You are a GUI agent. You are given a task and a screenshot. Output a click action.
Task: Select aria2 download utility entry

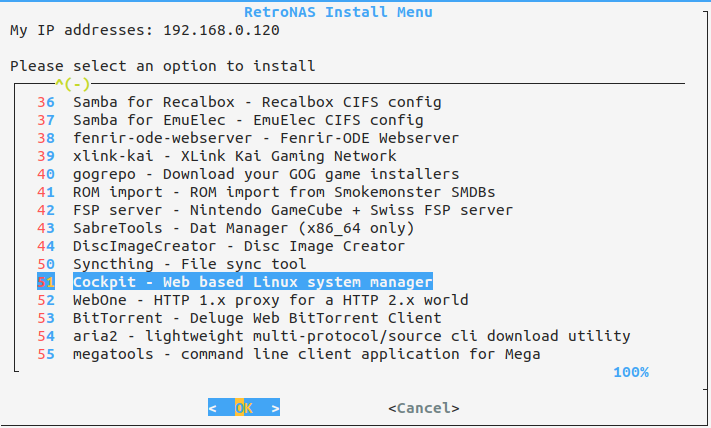[x=334, y=336]
